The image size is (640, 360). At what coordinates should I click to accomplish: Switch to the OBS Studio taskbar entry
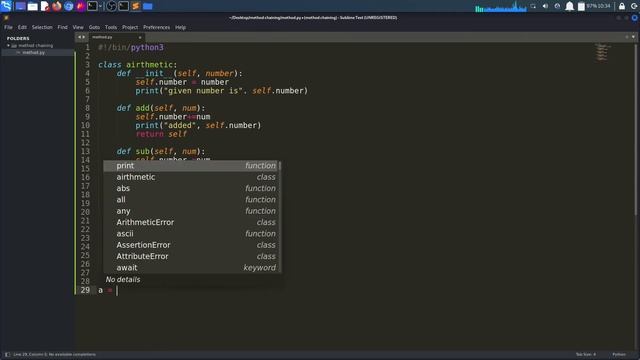click(x=111, y=6)
